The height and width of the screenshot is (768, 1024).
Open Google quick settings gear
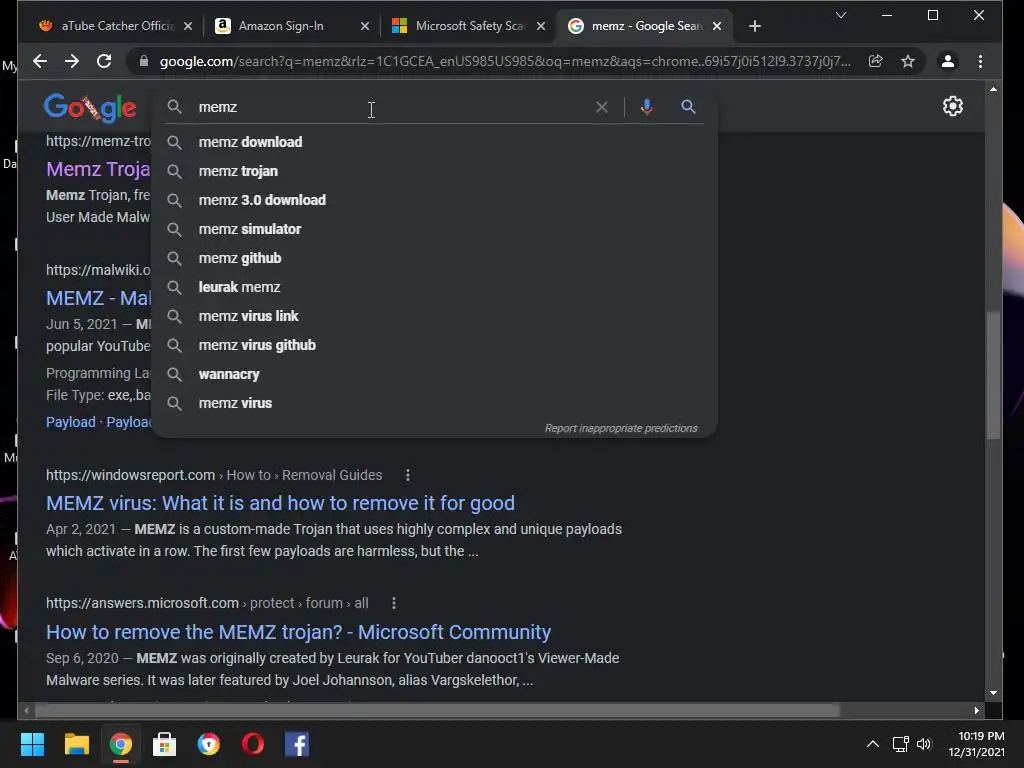point(953,106)
